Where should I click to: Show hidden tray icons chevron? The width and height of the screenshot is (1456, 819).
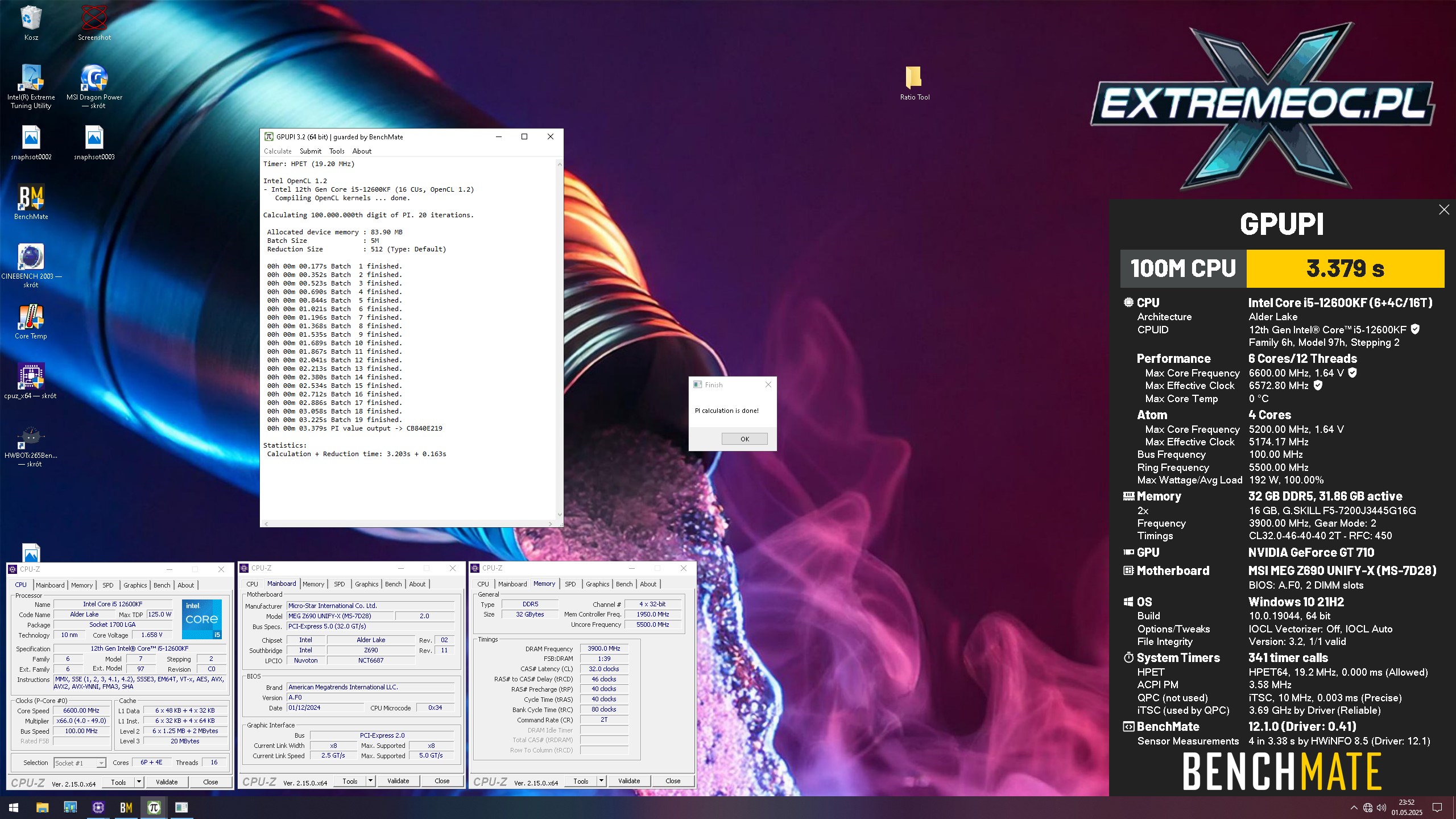(x=1354, y=808)
